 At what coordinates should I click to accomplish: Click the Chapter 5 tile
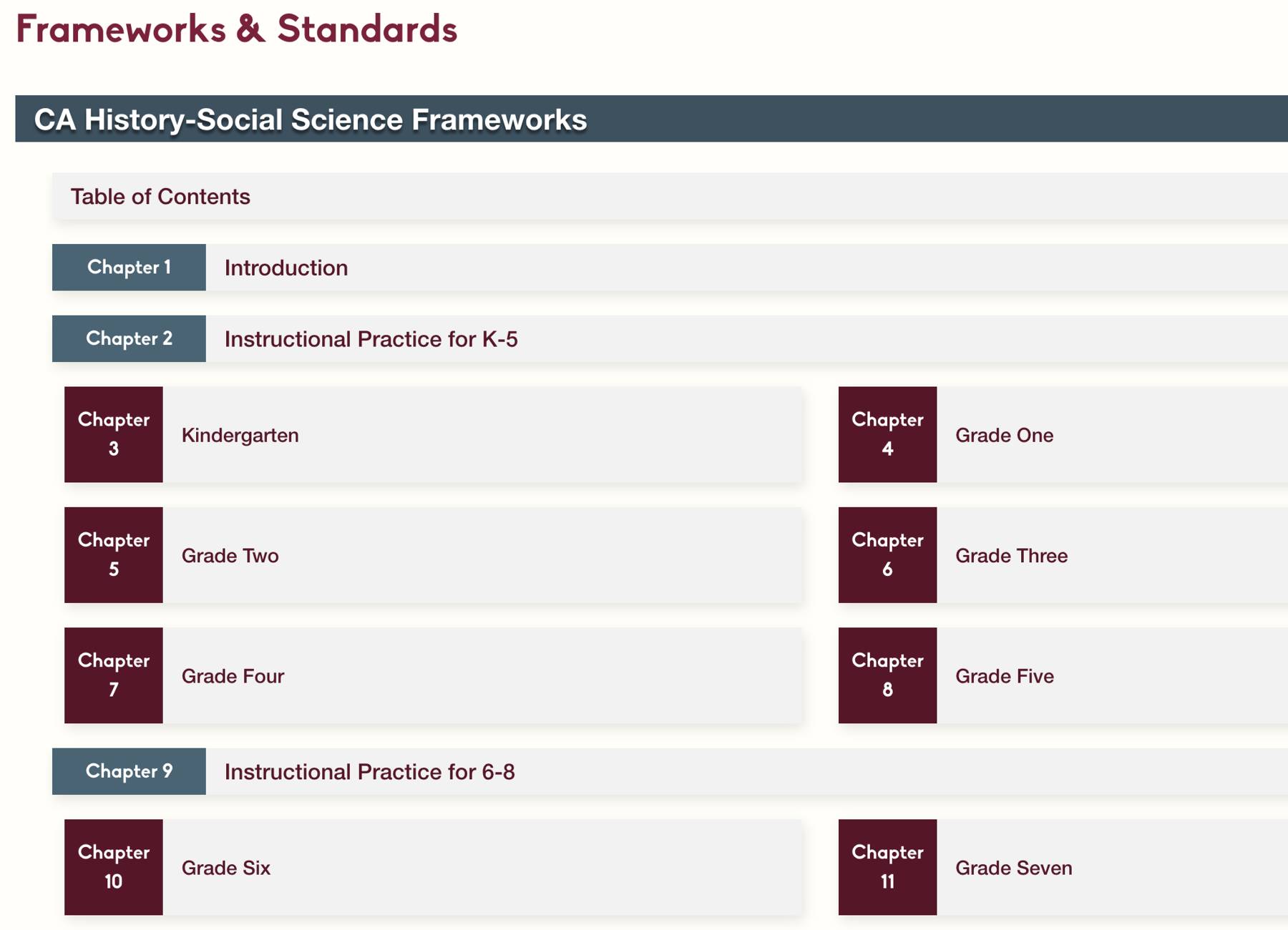coord(114,554)
